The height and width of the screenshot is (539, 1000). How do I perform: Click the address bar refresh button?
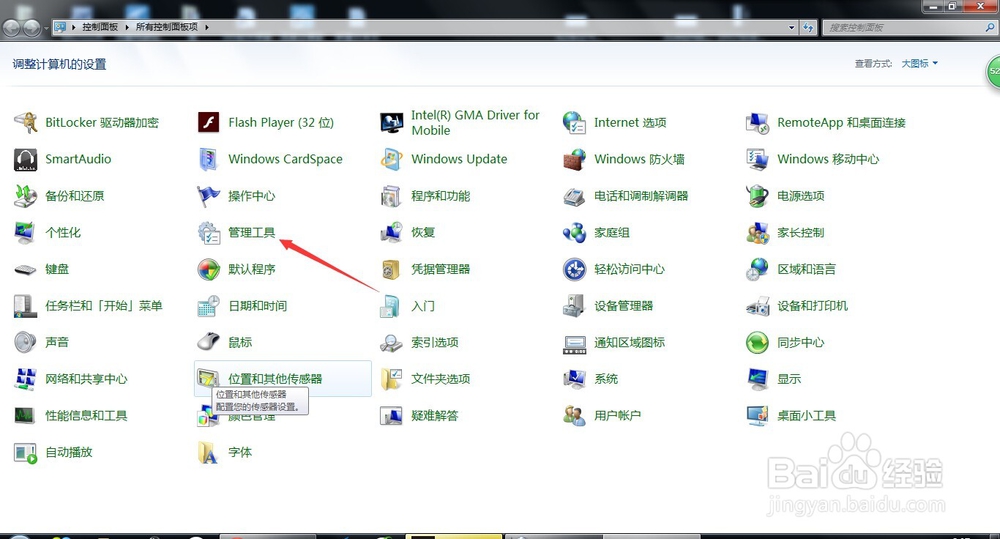click(808, 27)
